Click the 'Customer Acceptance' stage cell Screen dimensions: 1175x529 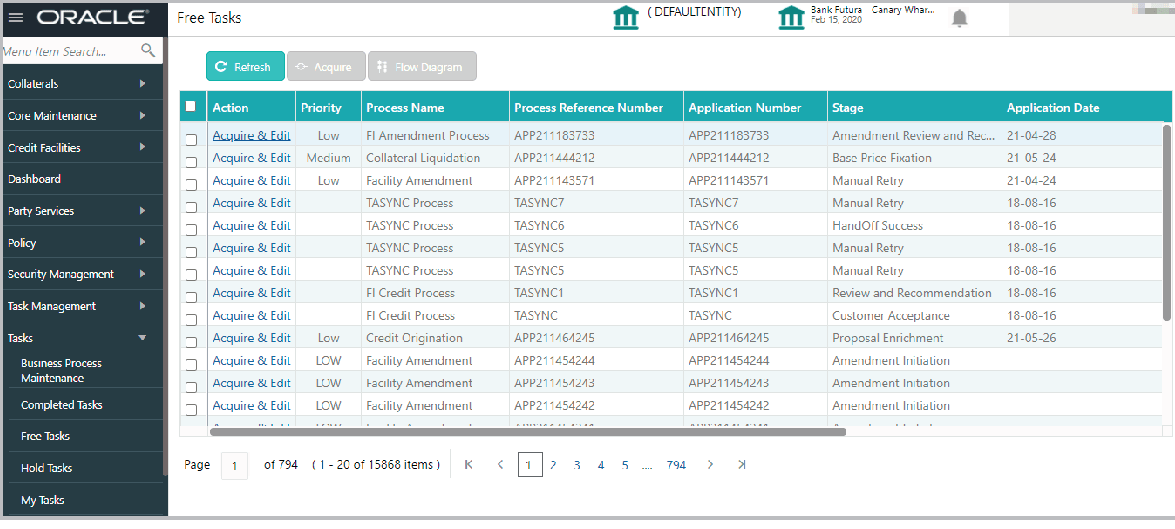click(890, 315)
